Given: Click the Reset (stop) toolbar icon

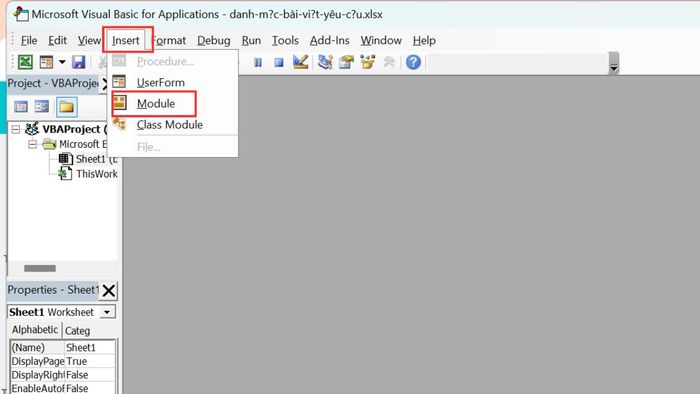Looking at the screenshot, I should pos(279,62).
